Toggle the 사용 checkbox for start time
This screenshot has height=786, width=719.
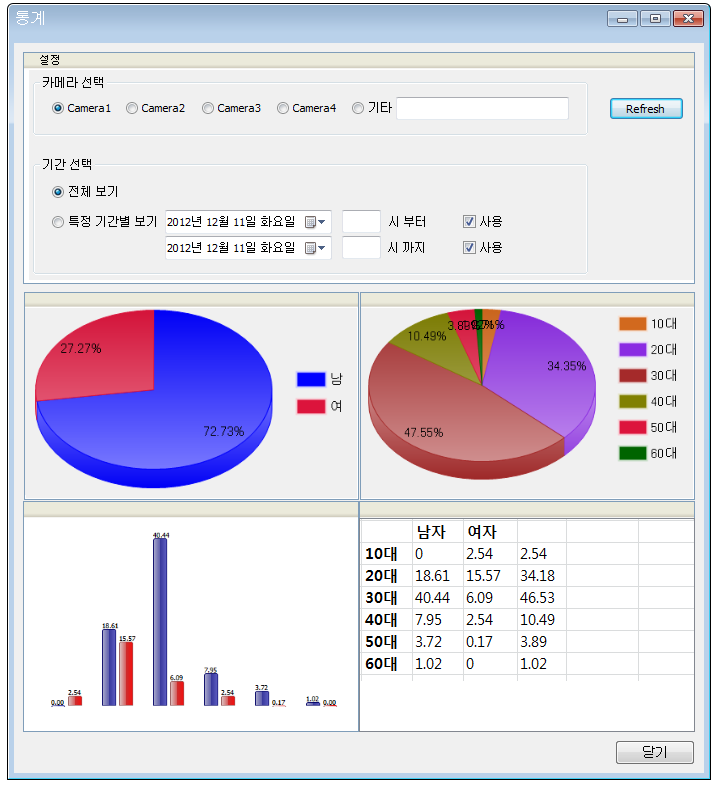[x=469, y=222]
